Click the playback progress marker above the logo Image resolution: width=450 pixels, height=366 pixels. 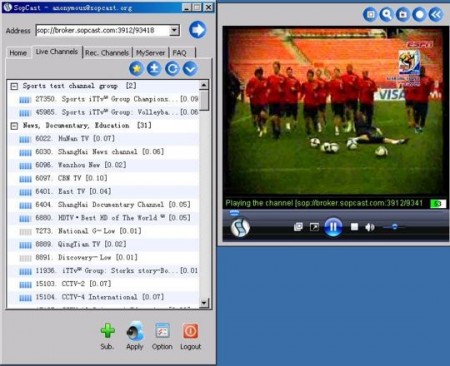tap(234, 213)
